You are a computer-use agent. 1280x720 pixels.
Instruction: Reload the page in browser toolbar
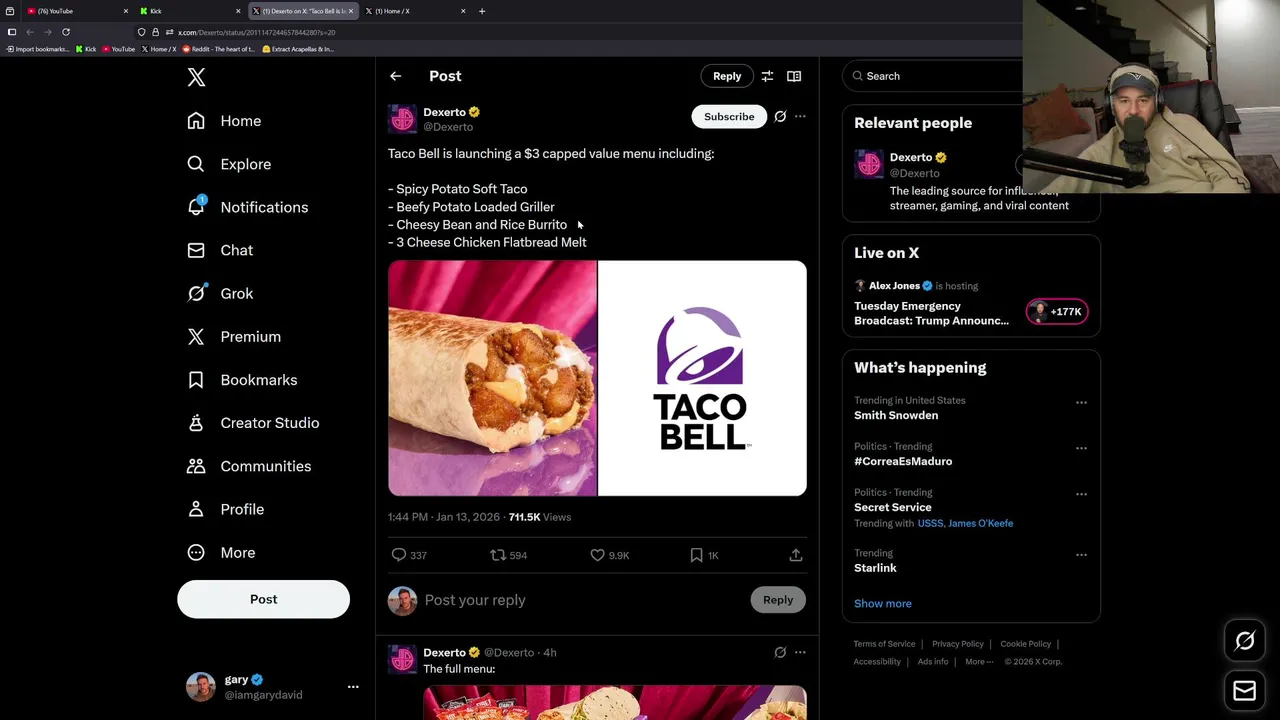pyautogui.click(x=66, y=32)
